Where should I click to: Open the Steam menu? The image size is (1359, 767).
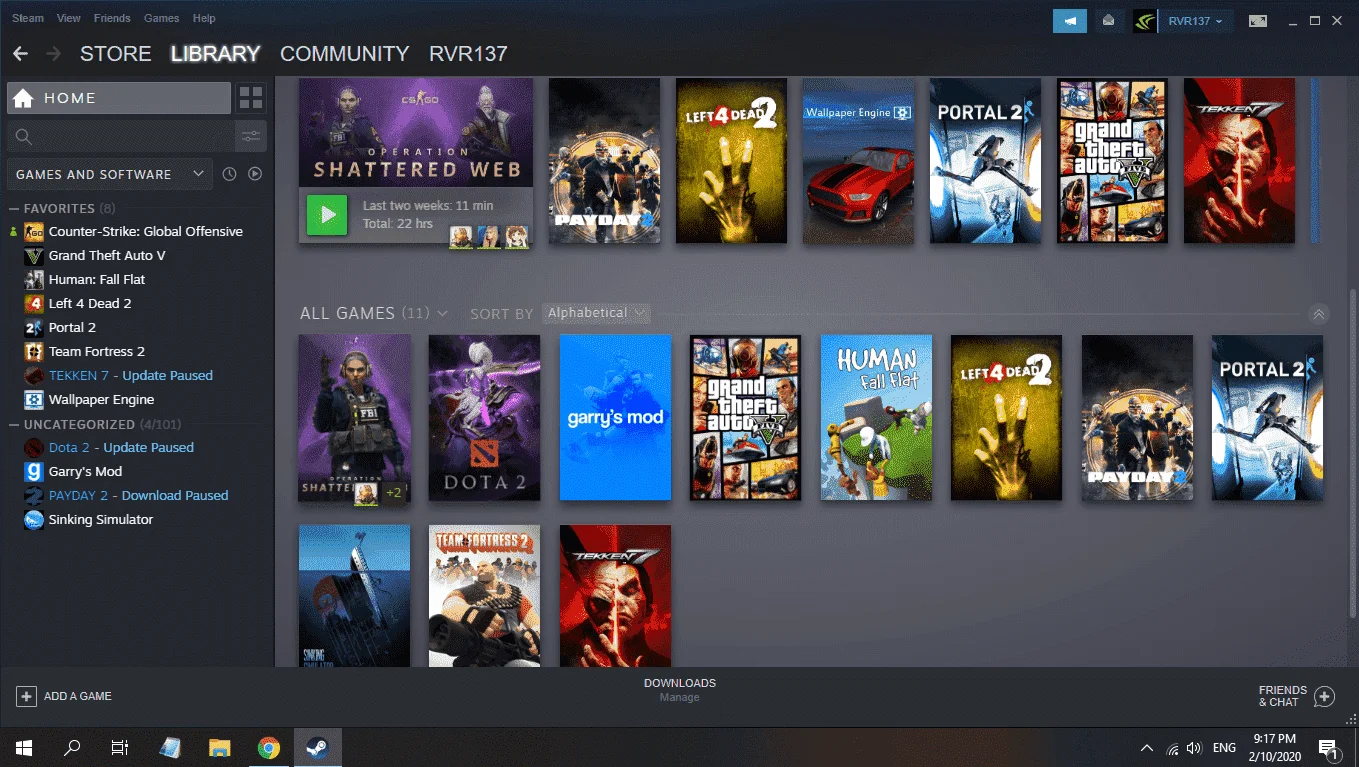[28, 18]
